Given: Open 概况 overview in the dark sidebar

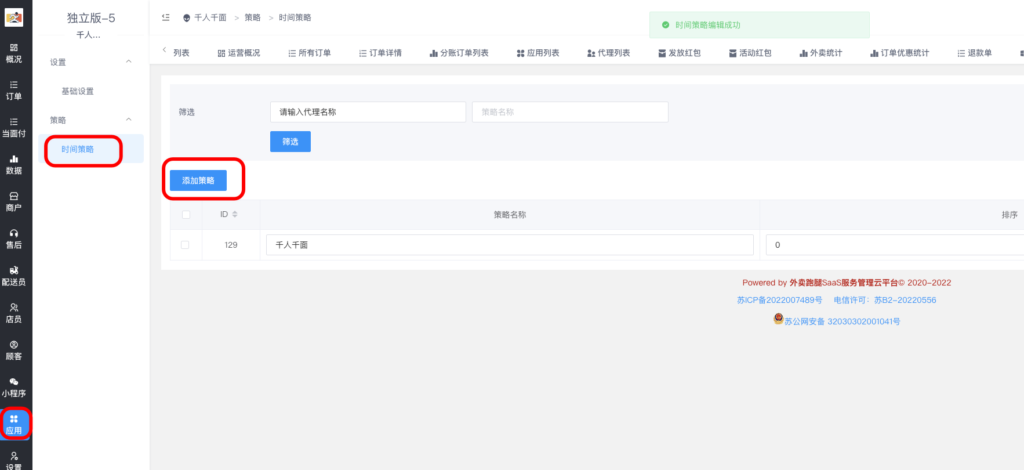Looking at the screenshot, I should coord(14,53).
